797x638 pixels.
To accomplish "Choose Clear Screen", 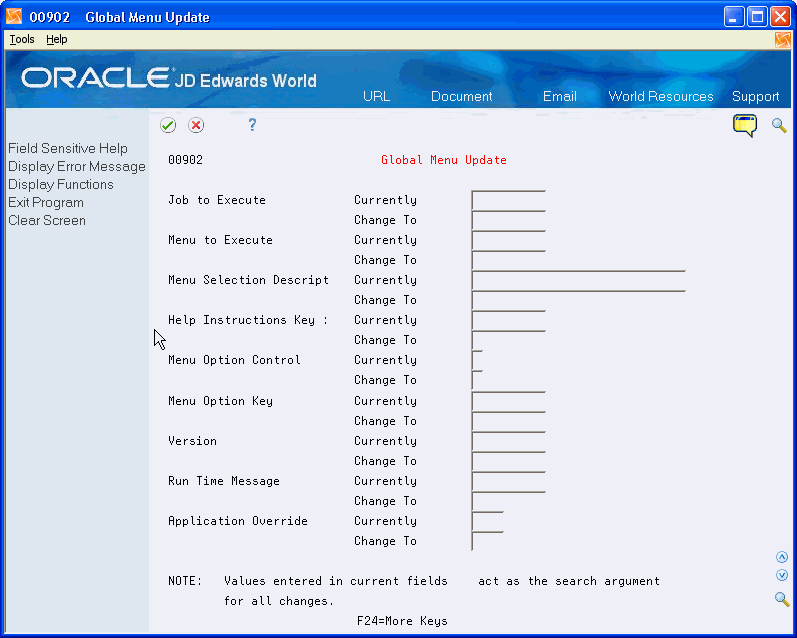I will 47,221.
